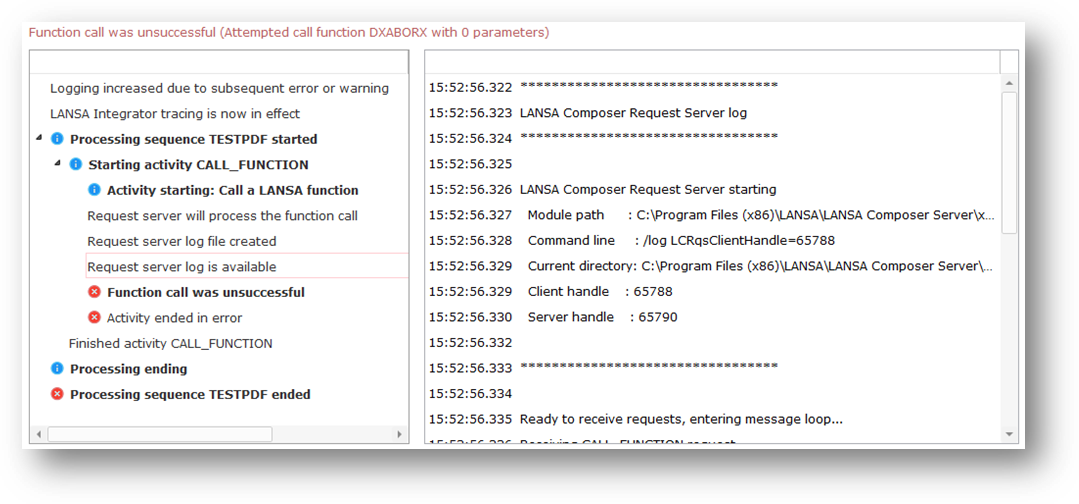This screenshot has width=1079, height=504.
Task: Collapse the Starting activity CALL_FUNCTION node
Action: click(x=58, y=163)
